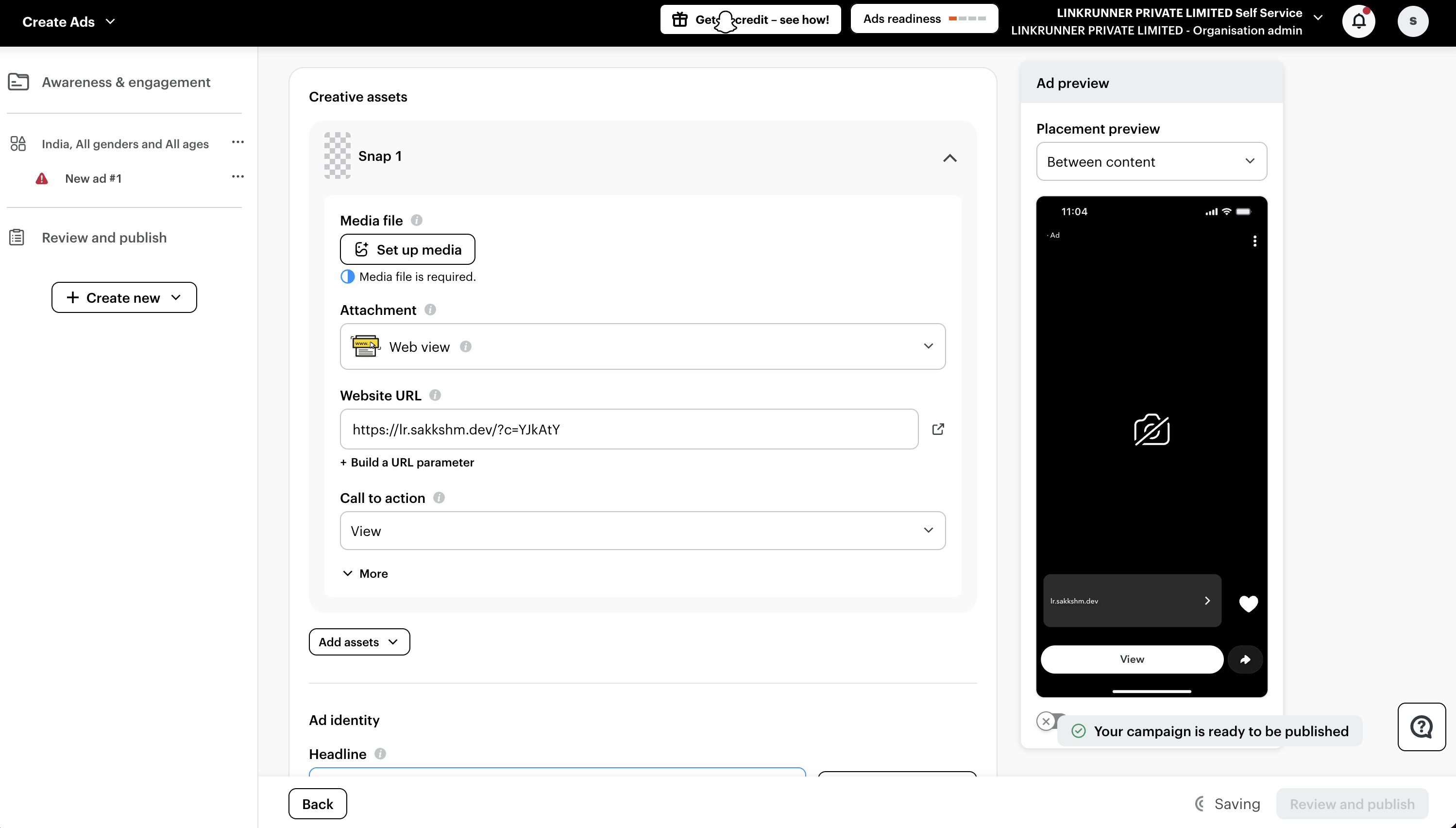1456x828 pixels.
Task: Click the notifications bell icon
Action: (x=1358, y=21)
